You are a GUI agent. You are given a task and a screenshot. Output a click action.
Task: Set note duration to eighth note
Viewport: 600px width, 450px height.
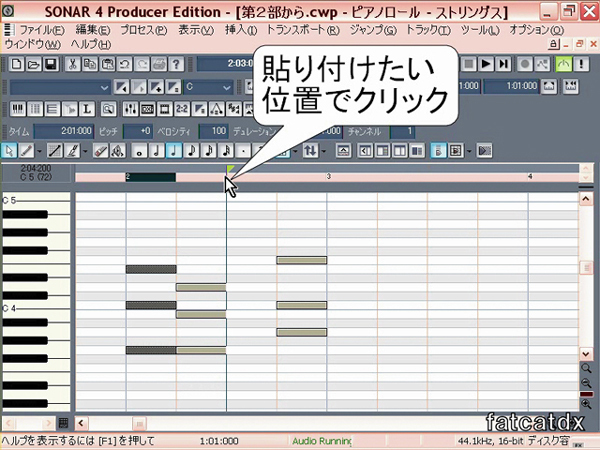pyautogui.click(x=191, y=151)
